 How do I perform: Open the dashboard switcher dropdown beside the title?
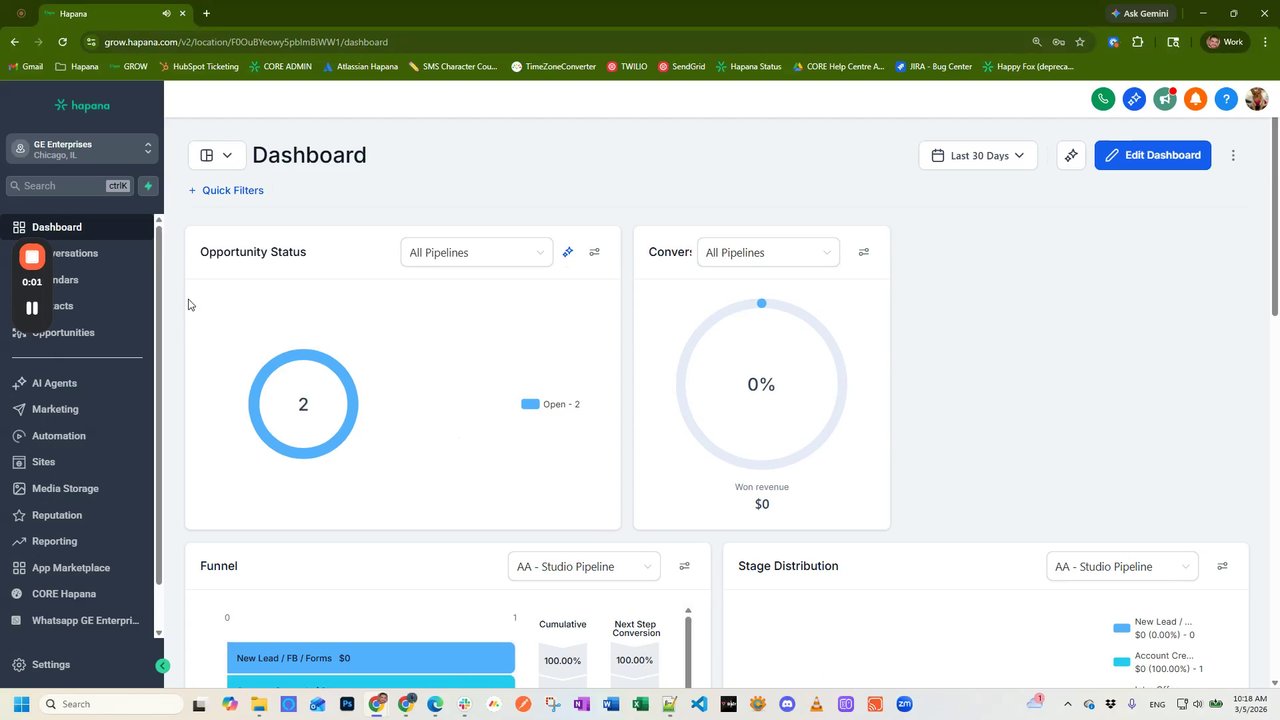pyautogui.click(x=217, y=155)
